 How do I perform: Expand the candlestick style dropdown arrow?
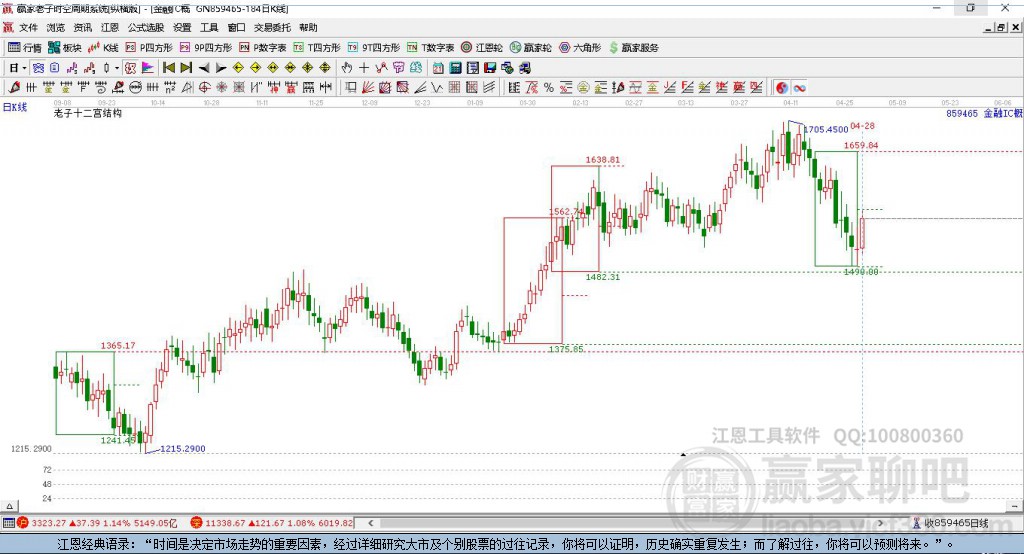117,68
